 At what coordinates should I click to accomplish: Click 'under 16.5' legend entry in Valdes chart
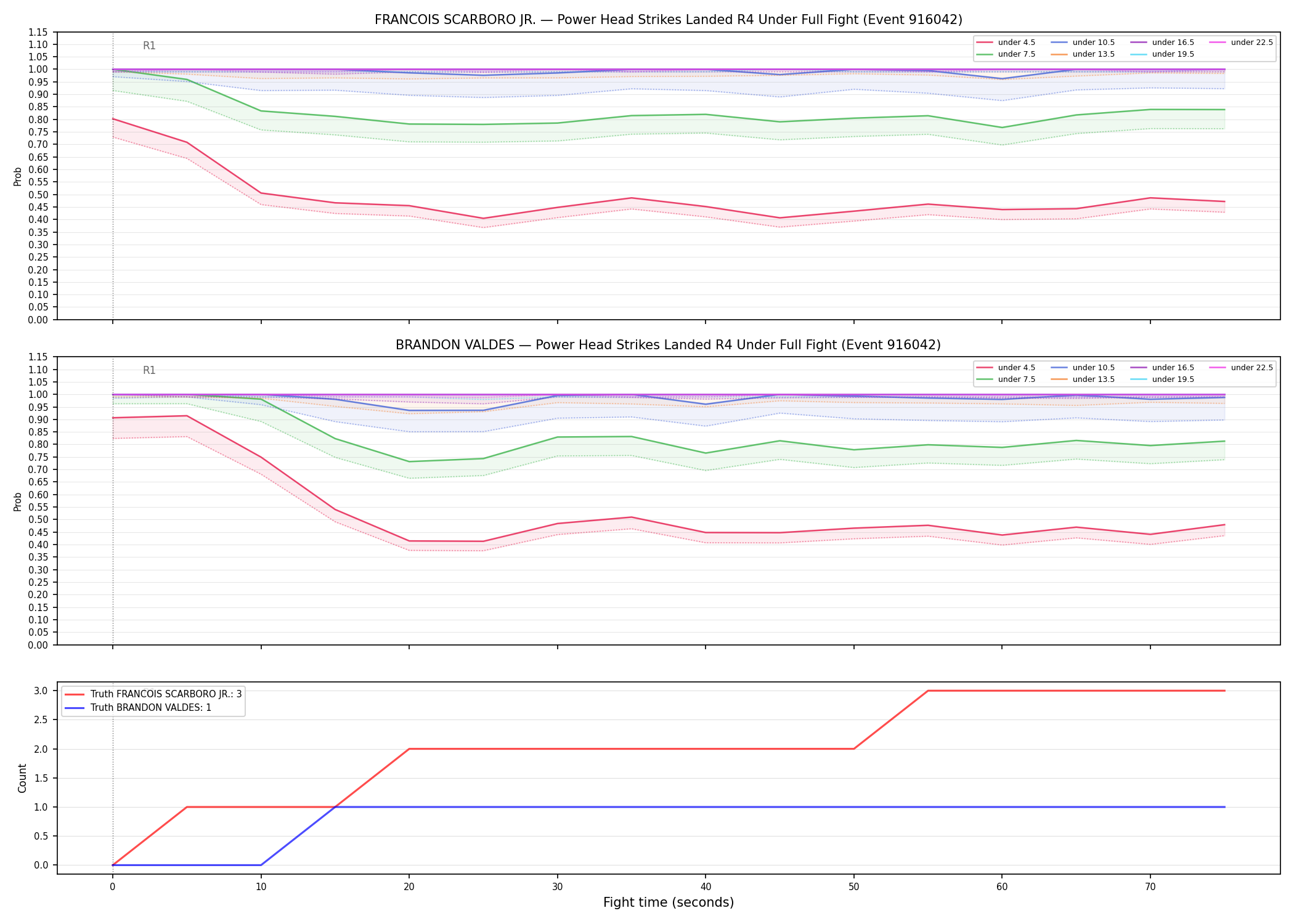click(x=1162, y=368)
